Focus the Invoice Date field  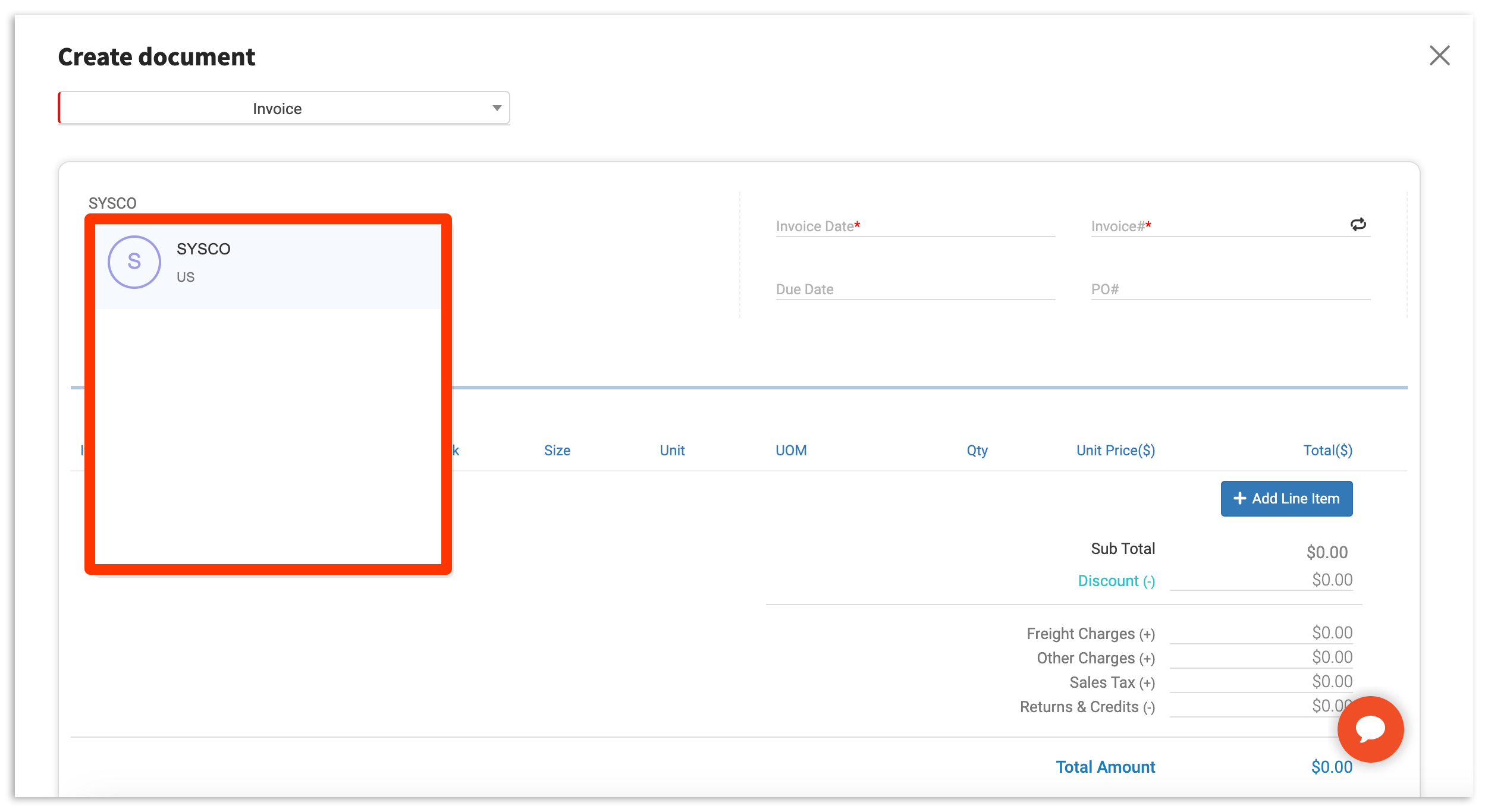915,226
